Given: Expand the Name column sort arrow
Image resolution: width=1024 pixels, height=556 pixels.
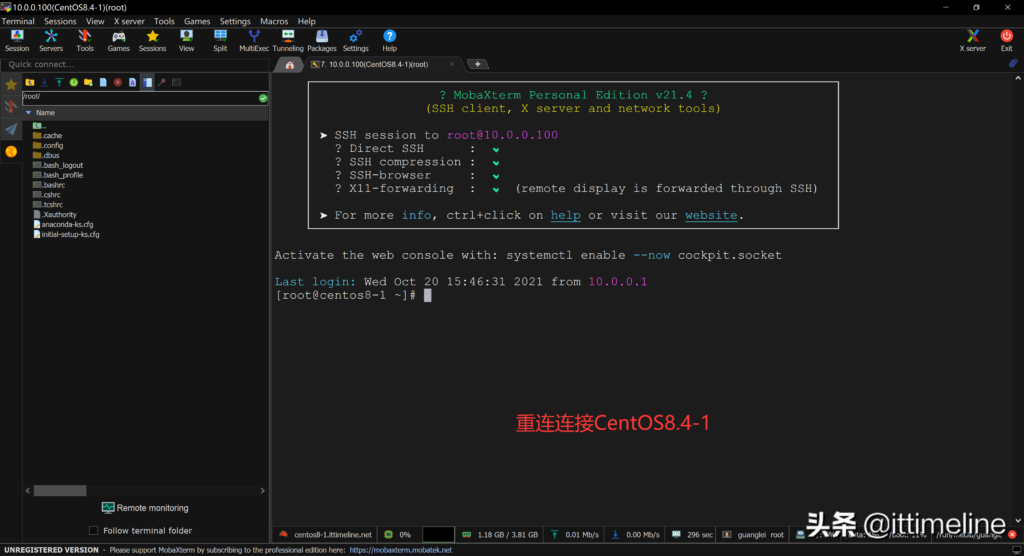Looking at the screenshot, I should (x=28, y=113).
